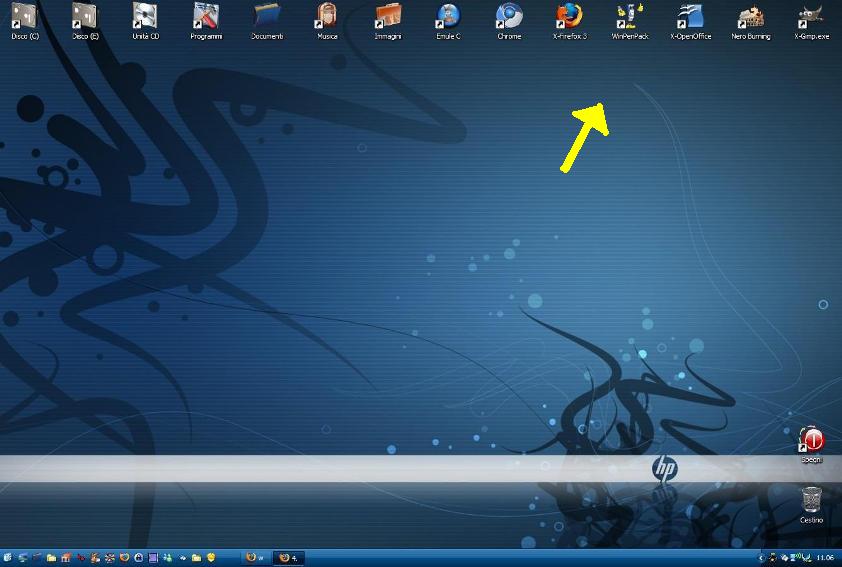The image size is (842, 567).
Task: Launch the Chrome desktop shortcut
Action: pyautogui.click(x=509, y=17)
